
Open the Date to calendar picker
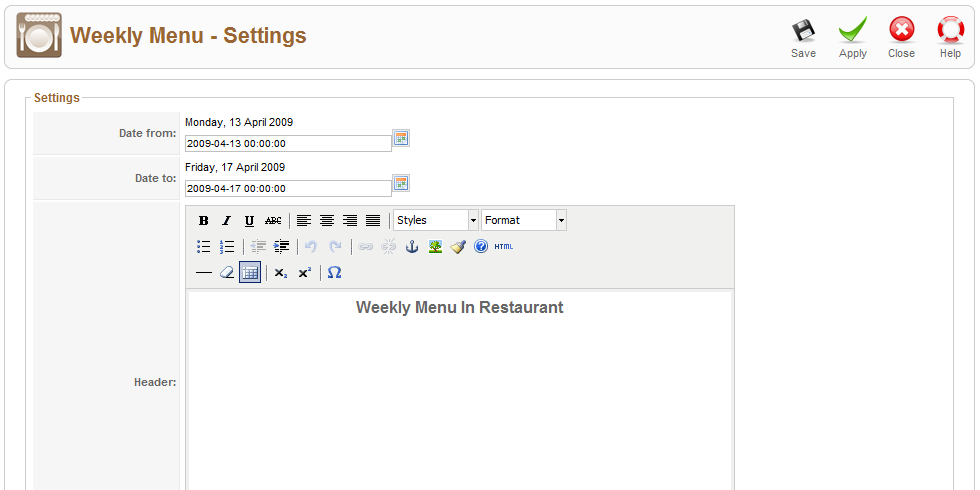[x=401, y=183]
